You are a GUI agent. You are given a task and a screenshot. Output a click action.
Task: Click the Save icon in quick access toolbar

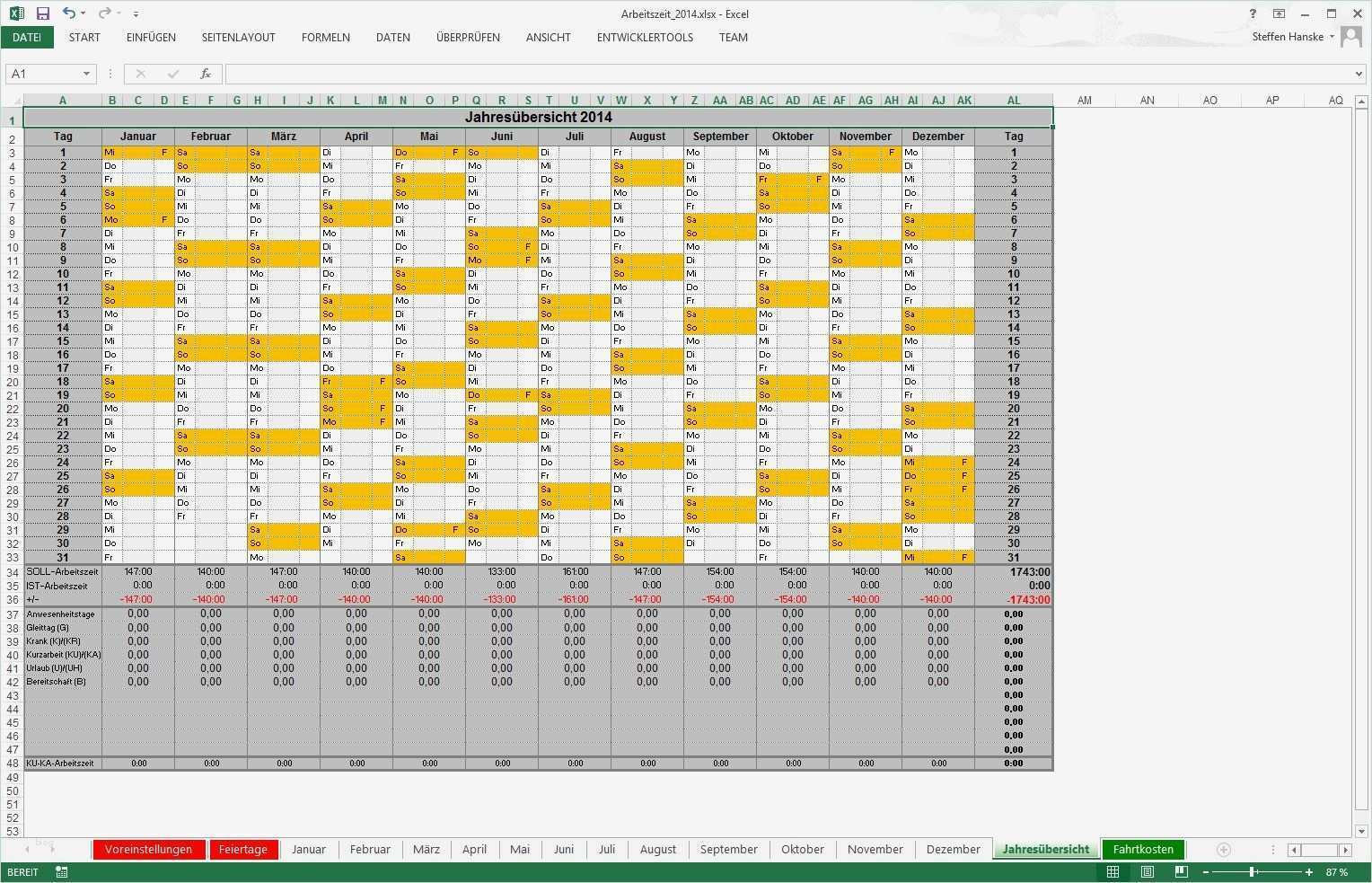[x=42, y=13]
